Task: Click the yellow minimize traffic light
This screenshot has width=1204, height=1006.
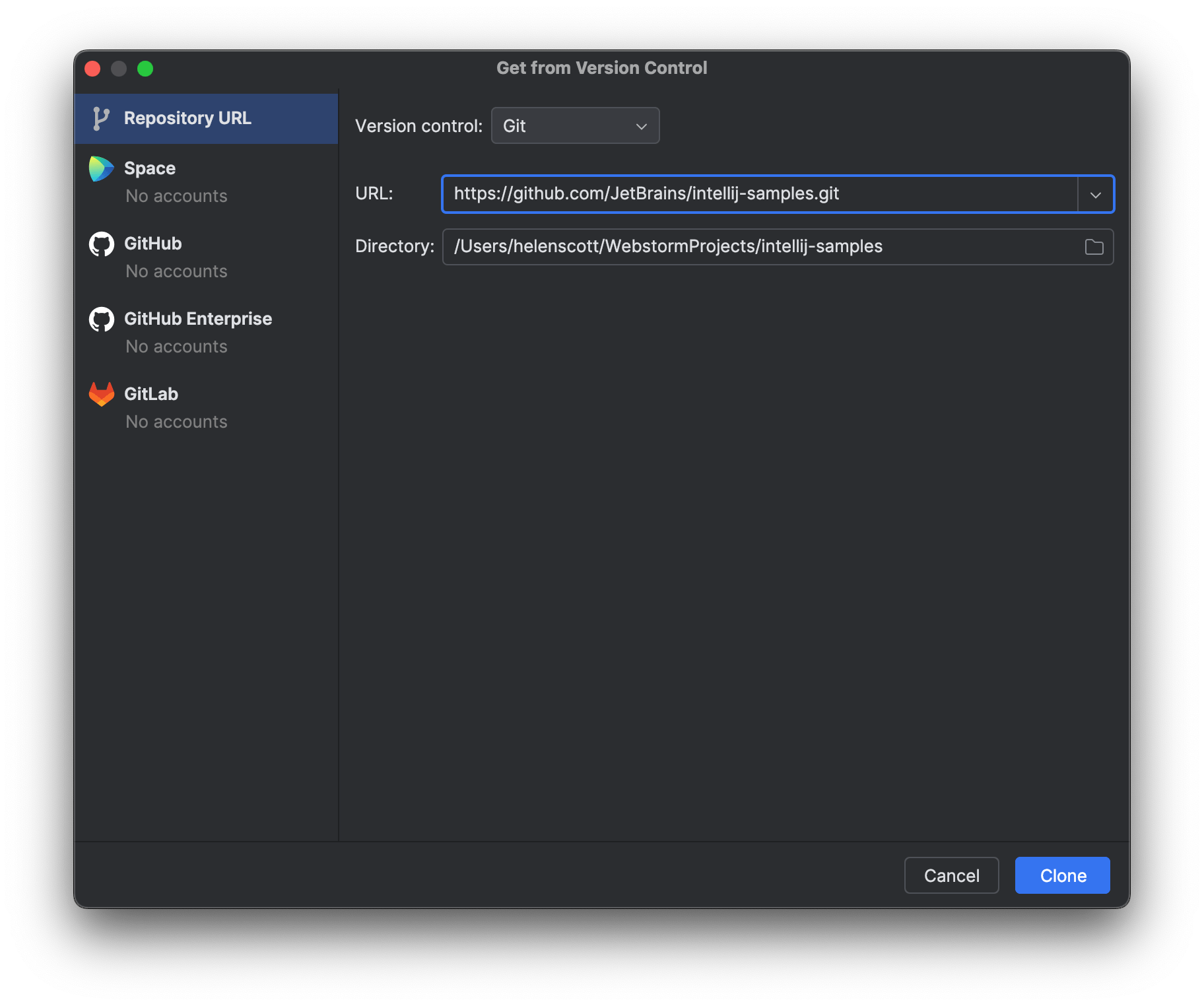Action: pos(119,69)
